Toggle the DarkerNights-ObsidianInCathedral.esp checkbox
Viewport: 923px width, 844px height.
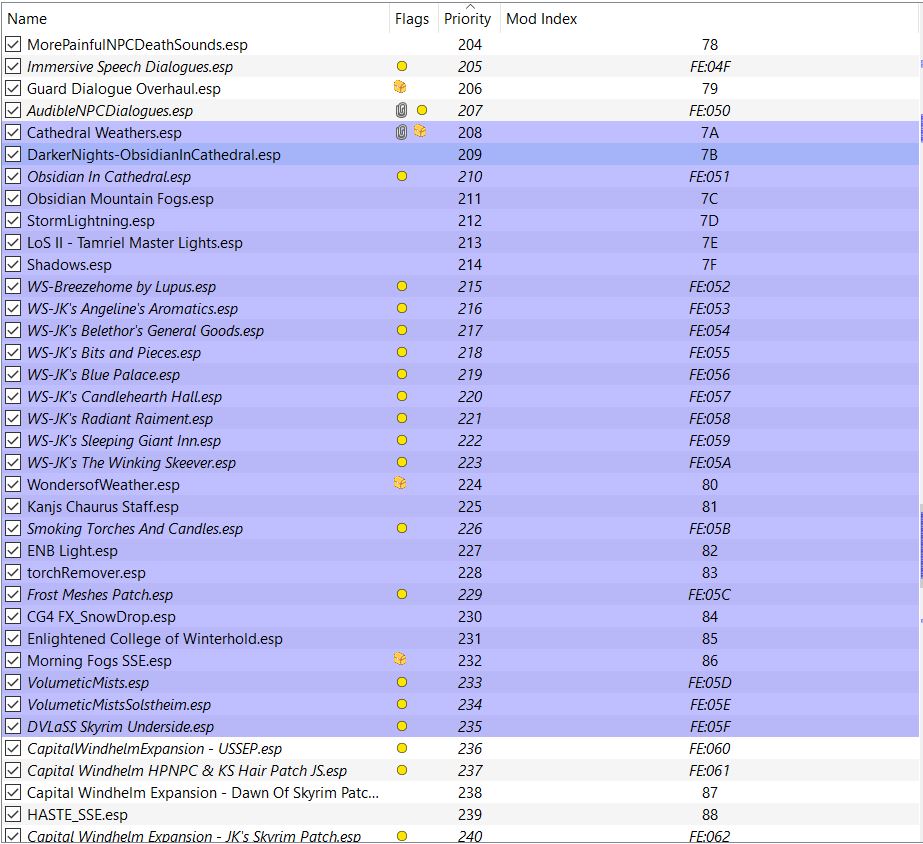(x=13, y=154)
